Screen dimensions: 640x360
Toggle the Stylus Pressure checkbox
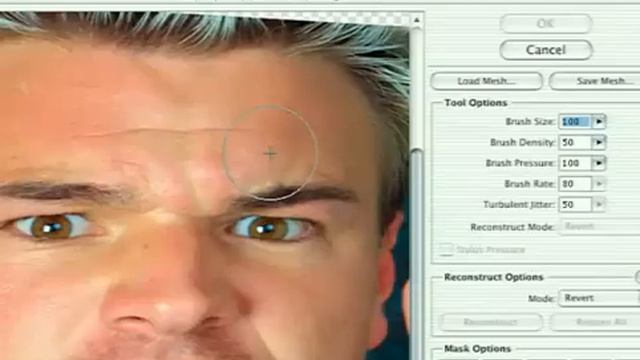tap(446, 249)
